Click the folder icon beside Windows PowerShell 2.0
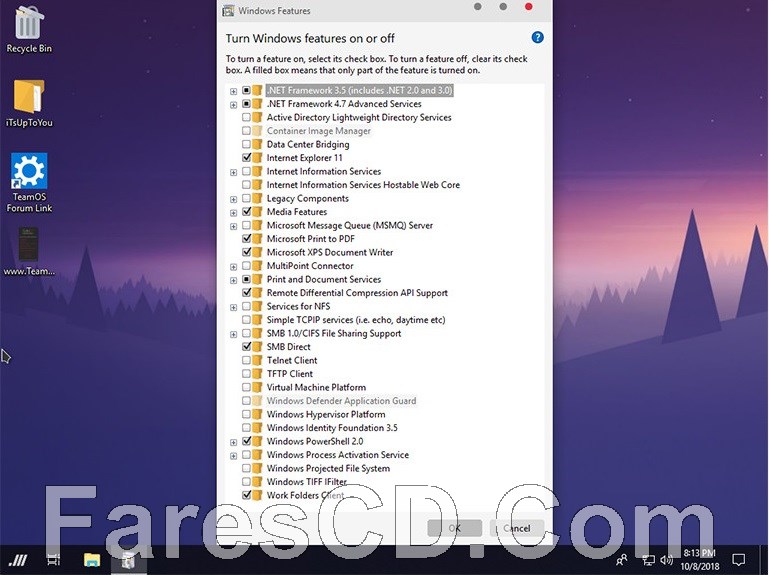Screen dimensions: 769x575 (x=257, y=441)
